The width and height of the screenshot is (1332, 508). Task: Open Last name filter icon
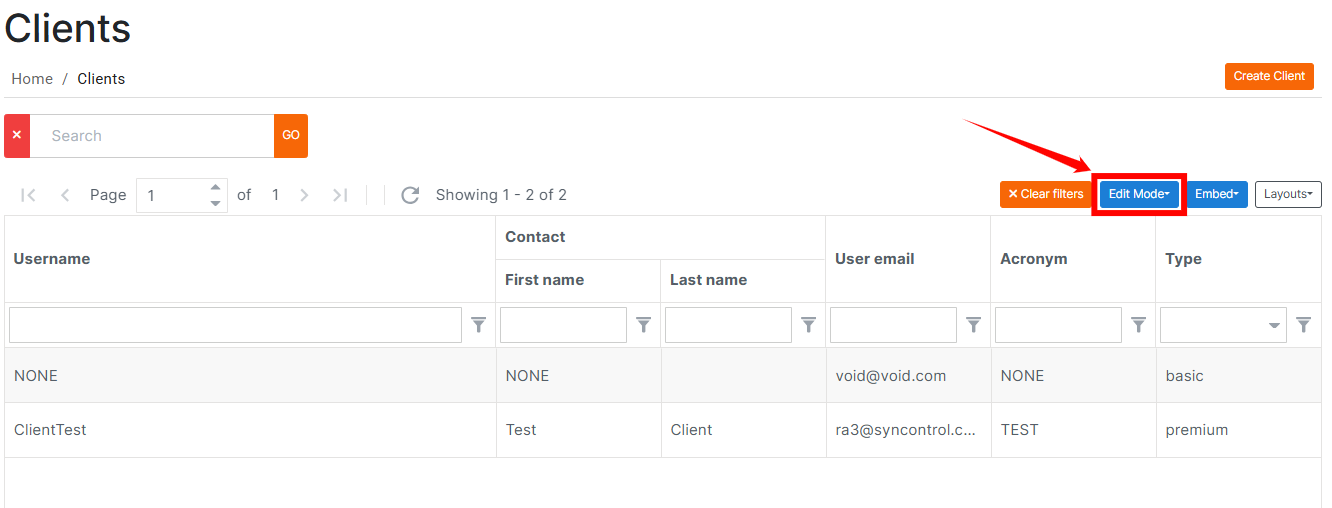coord(809,325)
